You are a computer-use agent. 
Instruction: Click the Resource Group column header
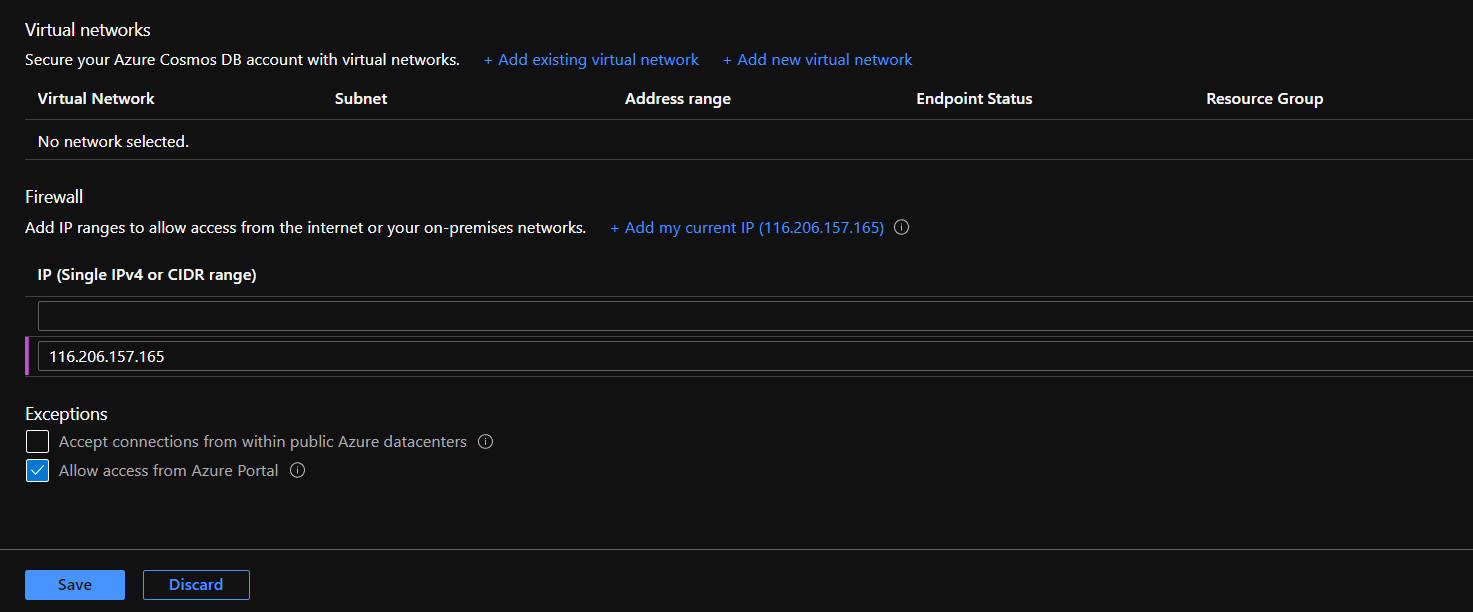point(1264,99)
